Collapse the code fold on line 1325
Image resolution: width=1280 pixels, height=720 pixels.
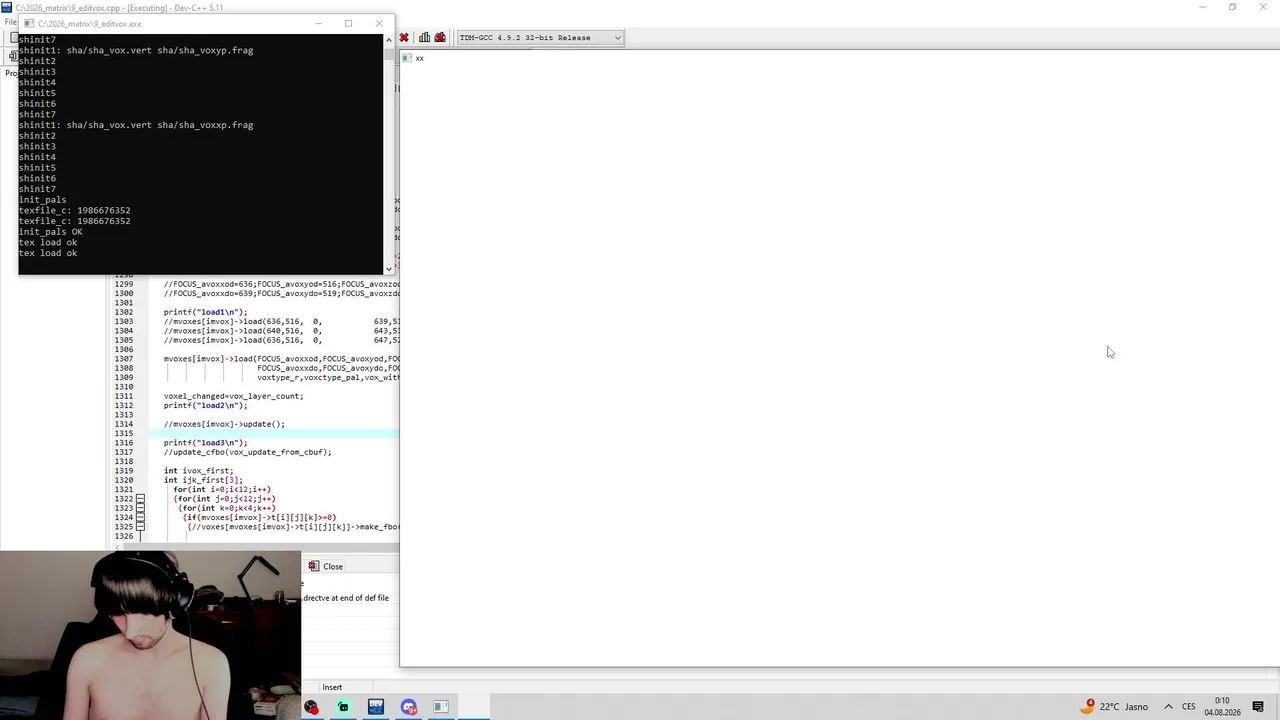coord(140,526)
